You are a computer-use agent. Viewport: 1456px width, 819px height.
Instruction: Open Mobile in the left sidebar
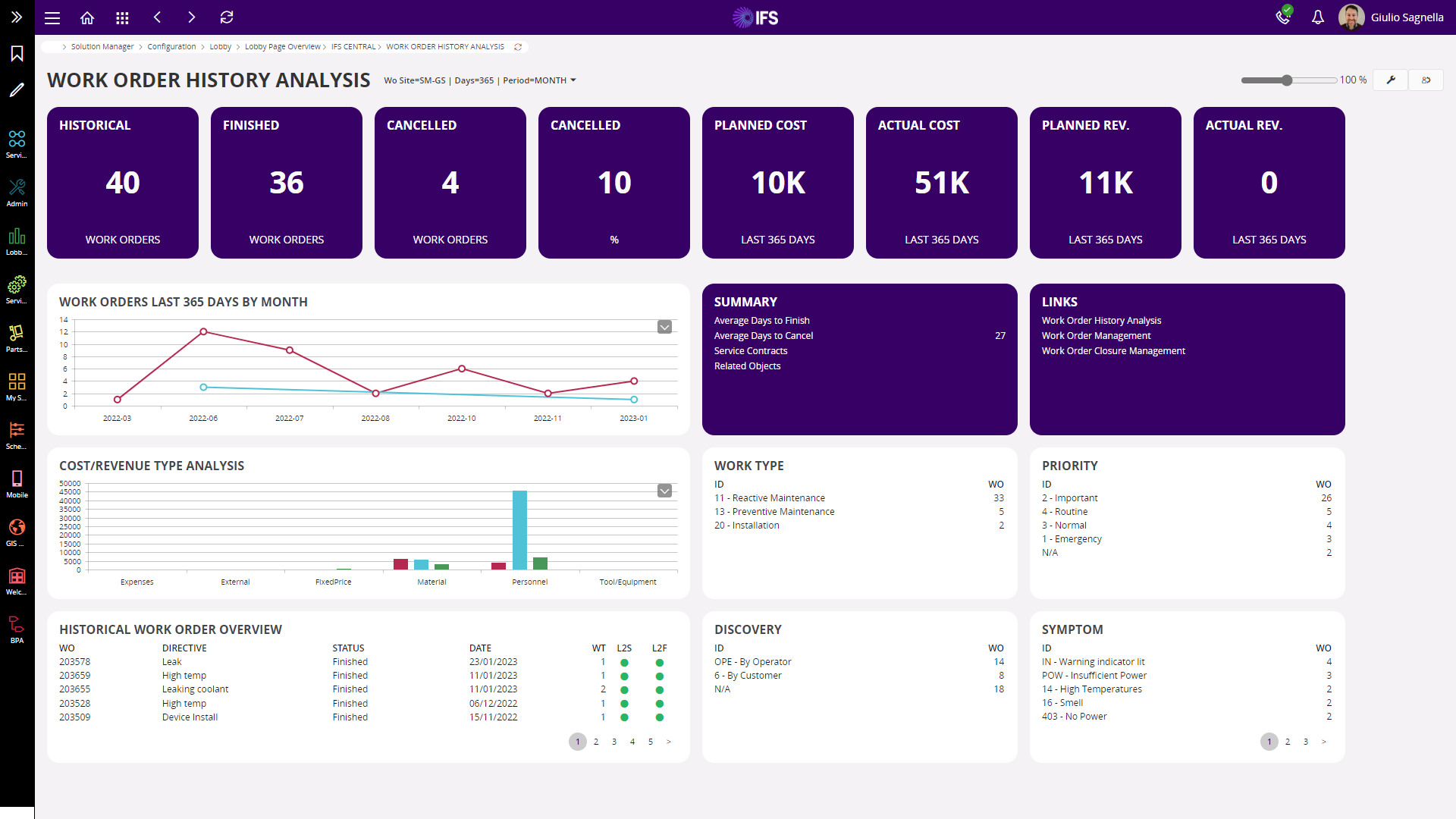17,484
